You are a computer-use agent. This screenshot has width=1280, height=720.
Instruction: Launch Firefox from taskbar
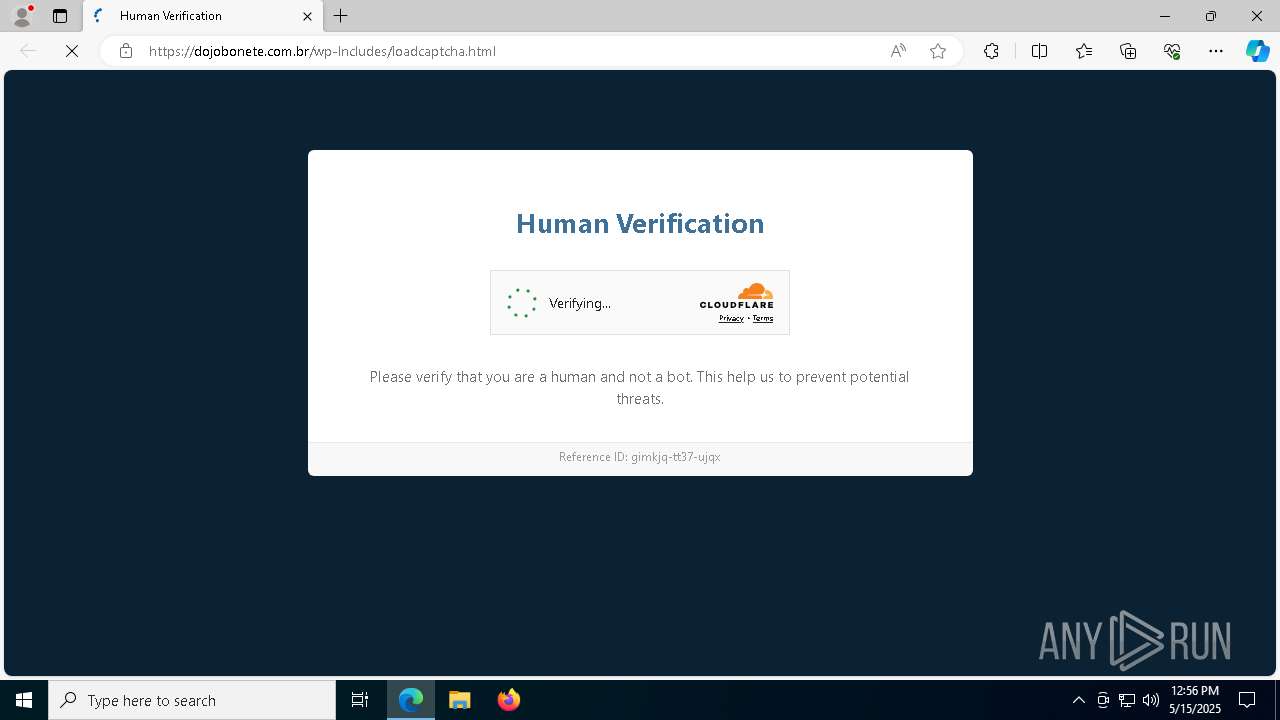(x=509, y=700)
